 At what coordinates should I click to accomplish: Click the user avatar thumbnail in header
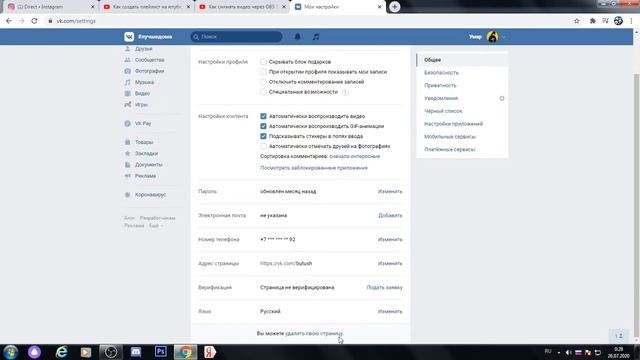tap(492, 37)
